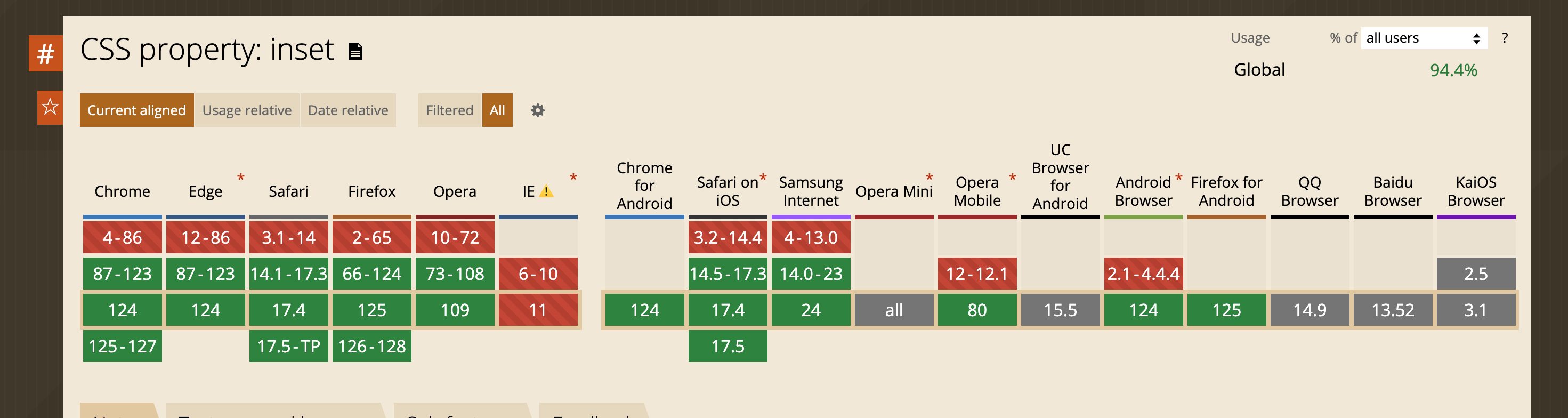Select the Filtered browsers option

click(x=449, y=110)
